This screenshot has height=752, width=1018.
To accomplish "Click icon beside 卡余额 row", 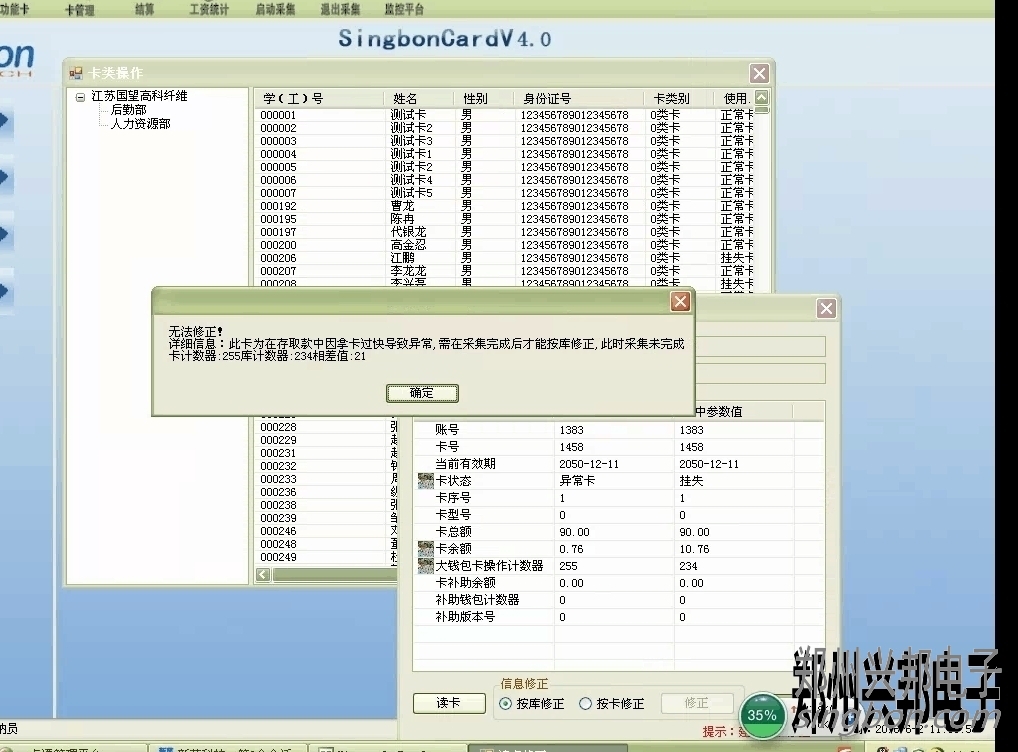I will 425,549.
